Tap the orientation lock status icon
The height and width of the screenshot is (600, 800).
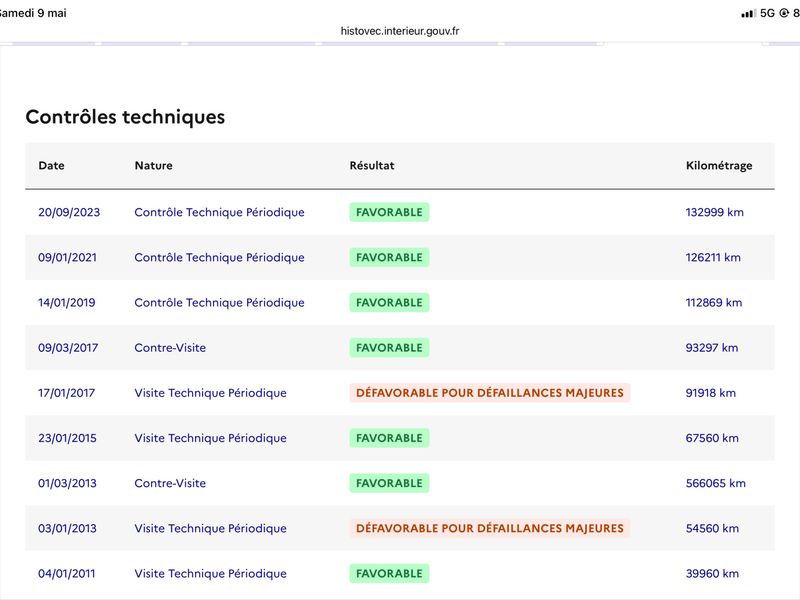pyautogui.click(x=784, y=13)
